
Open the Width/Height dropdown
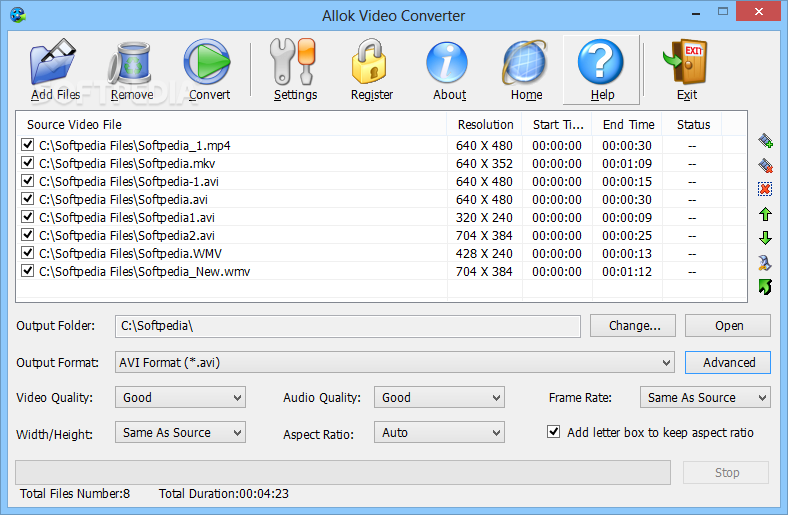180,433
